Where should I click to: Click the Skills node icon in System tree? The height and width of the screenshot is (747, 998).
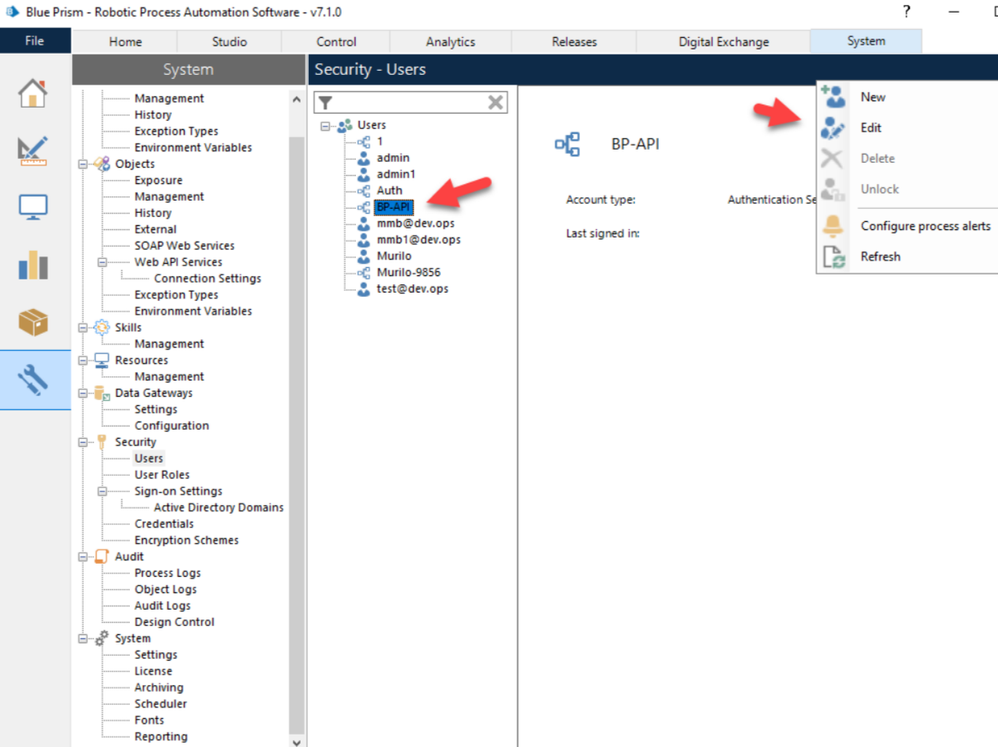click(102, 328)
